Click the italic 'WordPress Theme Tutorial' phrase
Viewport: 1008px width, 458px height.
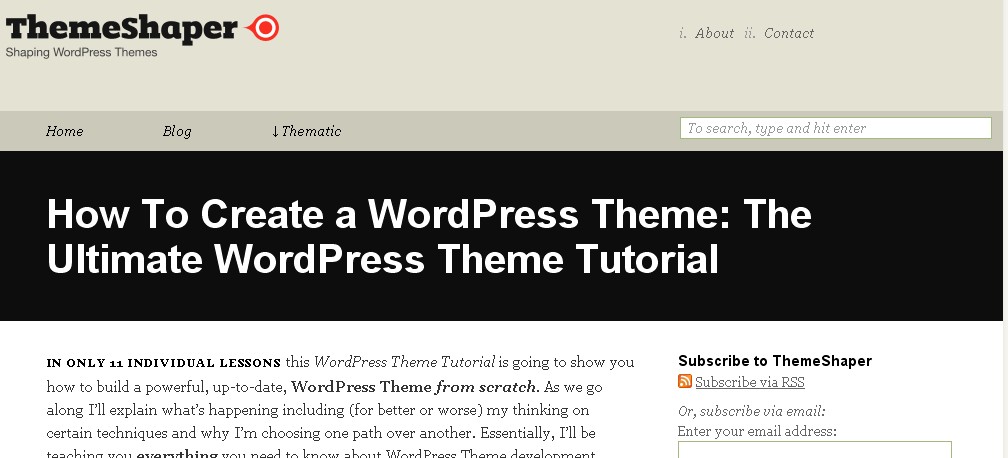pos(404,362)
